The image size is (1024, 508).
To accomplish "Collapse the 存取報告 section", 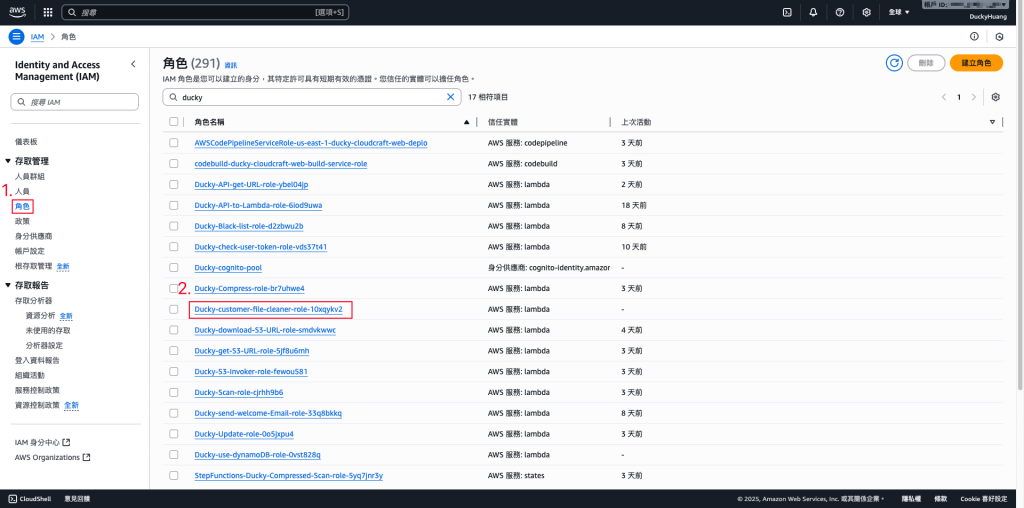I will tap(8, 285).
